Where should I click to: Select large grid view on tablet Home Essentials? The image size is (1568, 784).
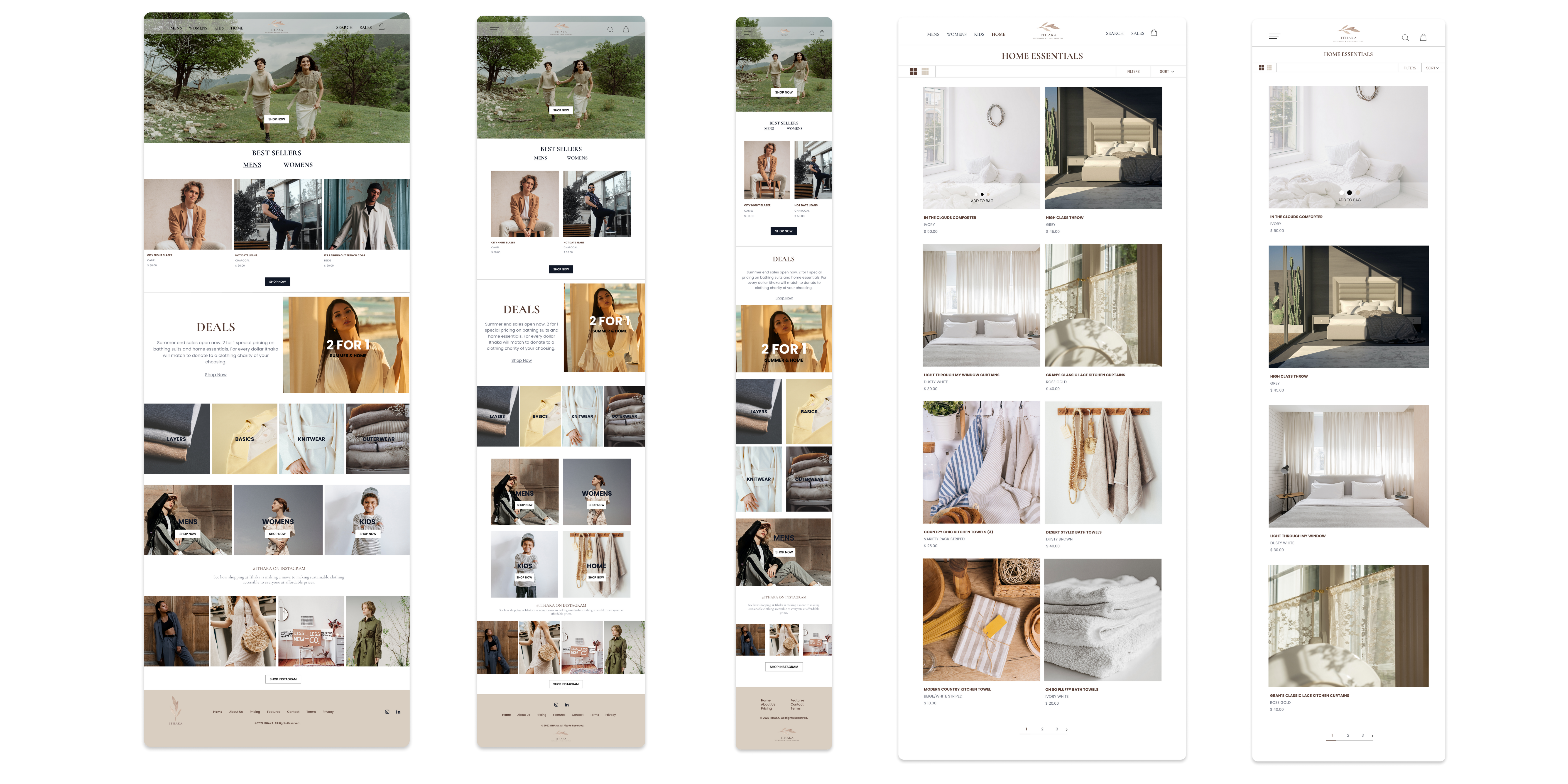coord(1261,68)
